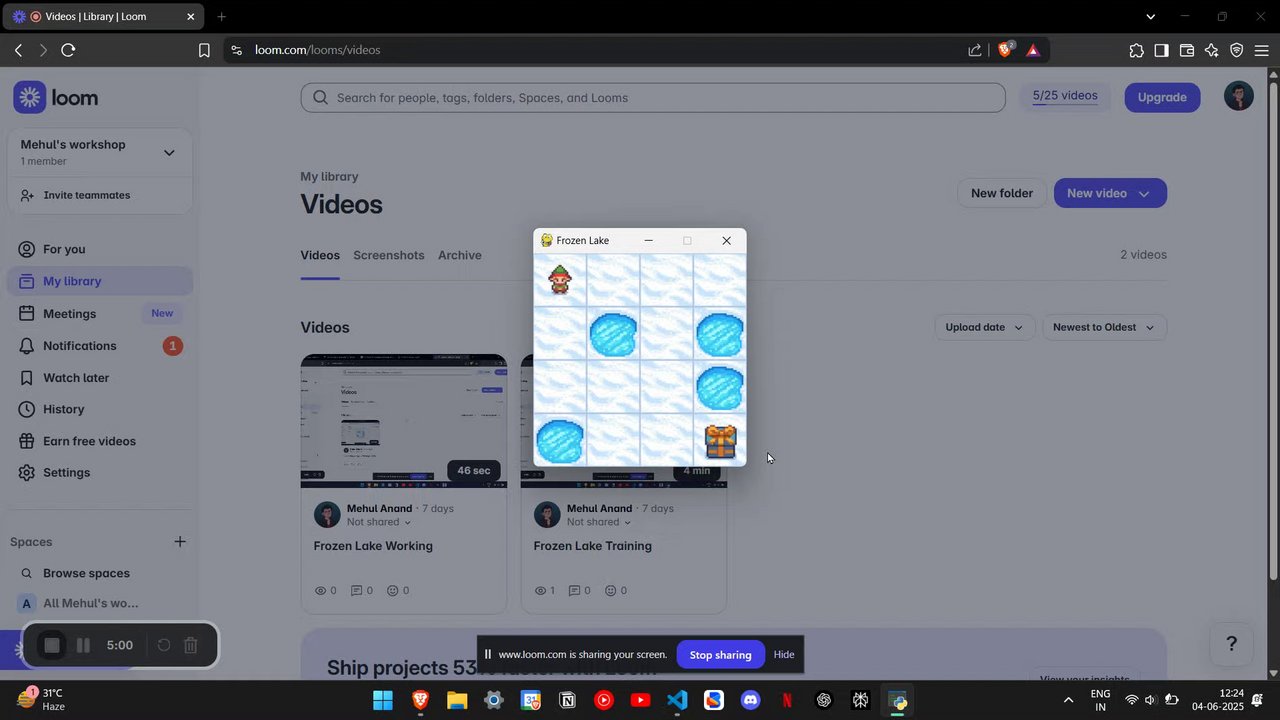
Task: Click the views eye icon on Frozen Lake Training
Action: coord(541,591)
